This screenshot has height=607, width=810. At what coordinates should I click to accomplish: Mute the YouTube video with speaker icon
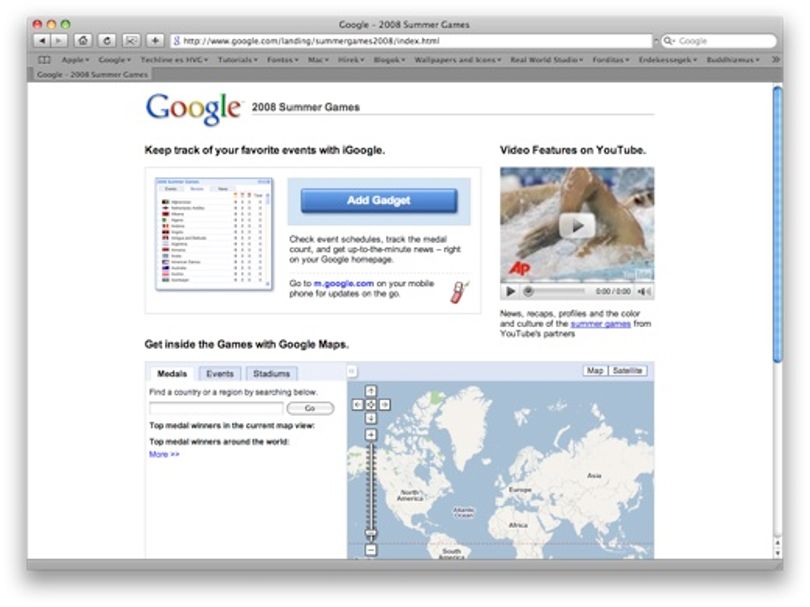644,292
